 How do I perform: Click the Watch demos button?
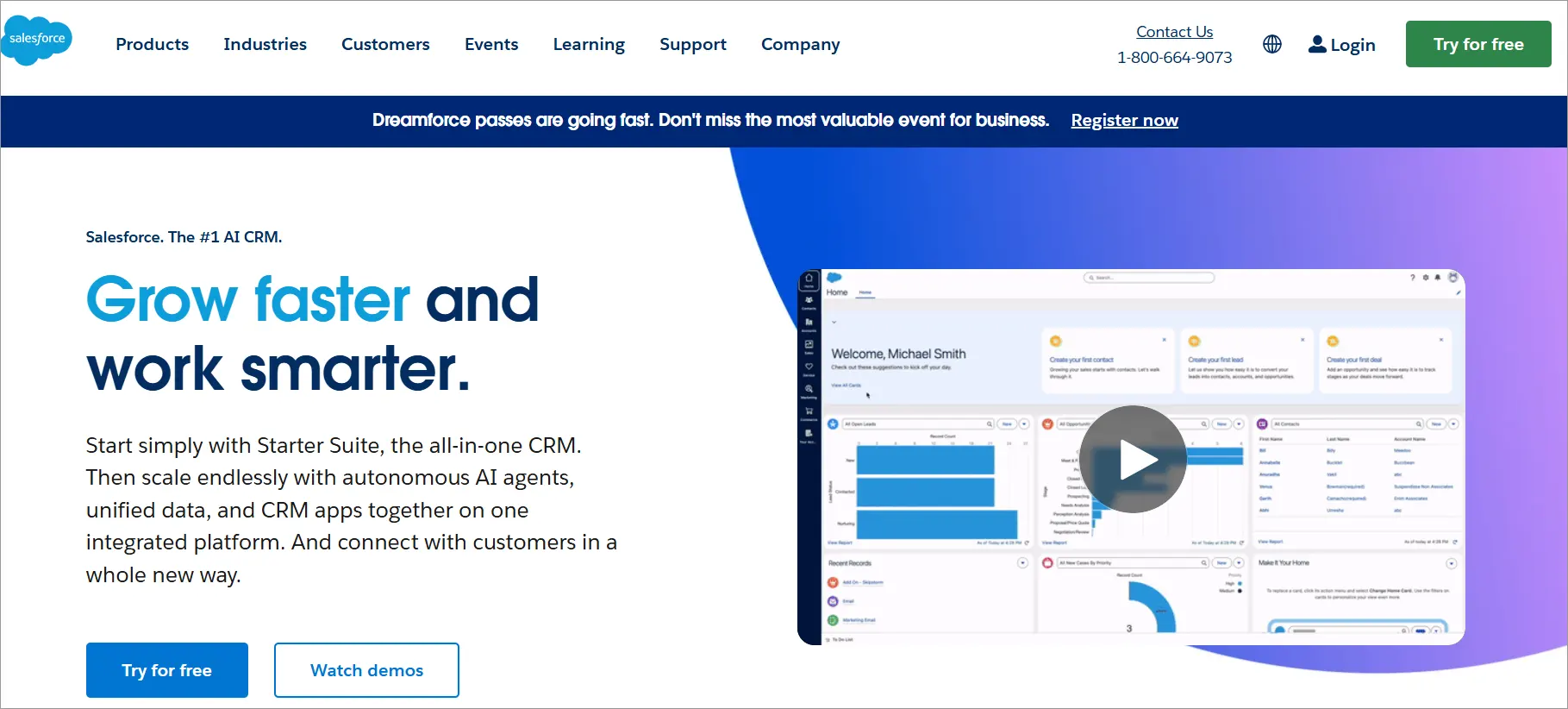[366, 670]
